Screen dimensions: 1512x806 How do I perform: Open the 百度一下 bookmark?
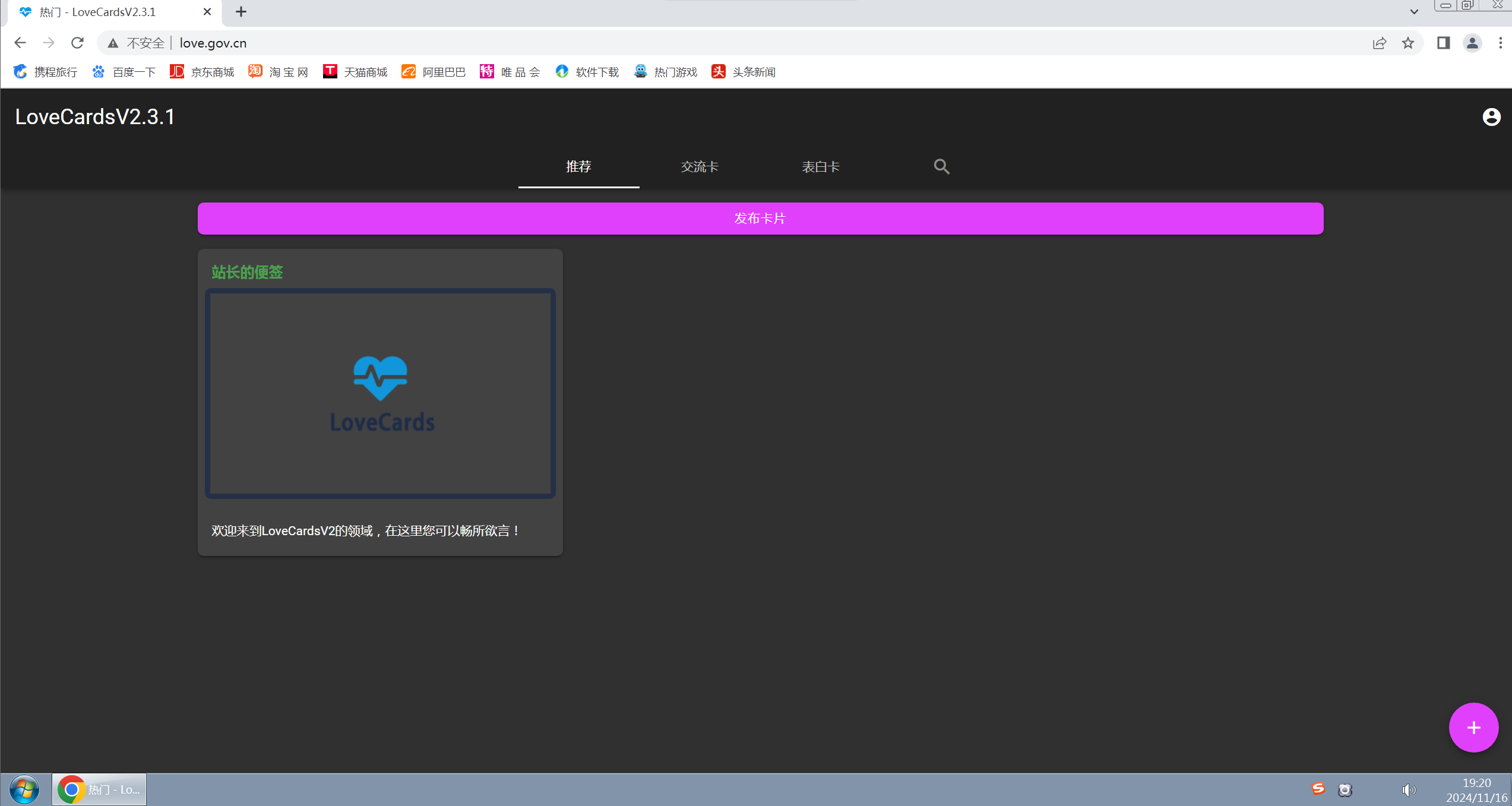[x=124, y=72]
